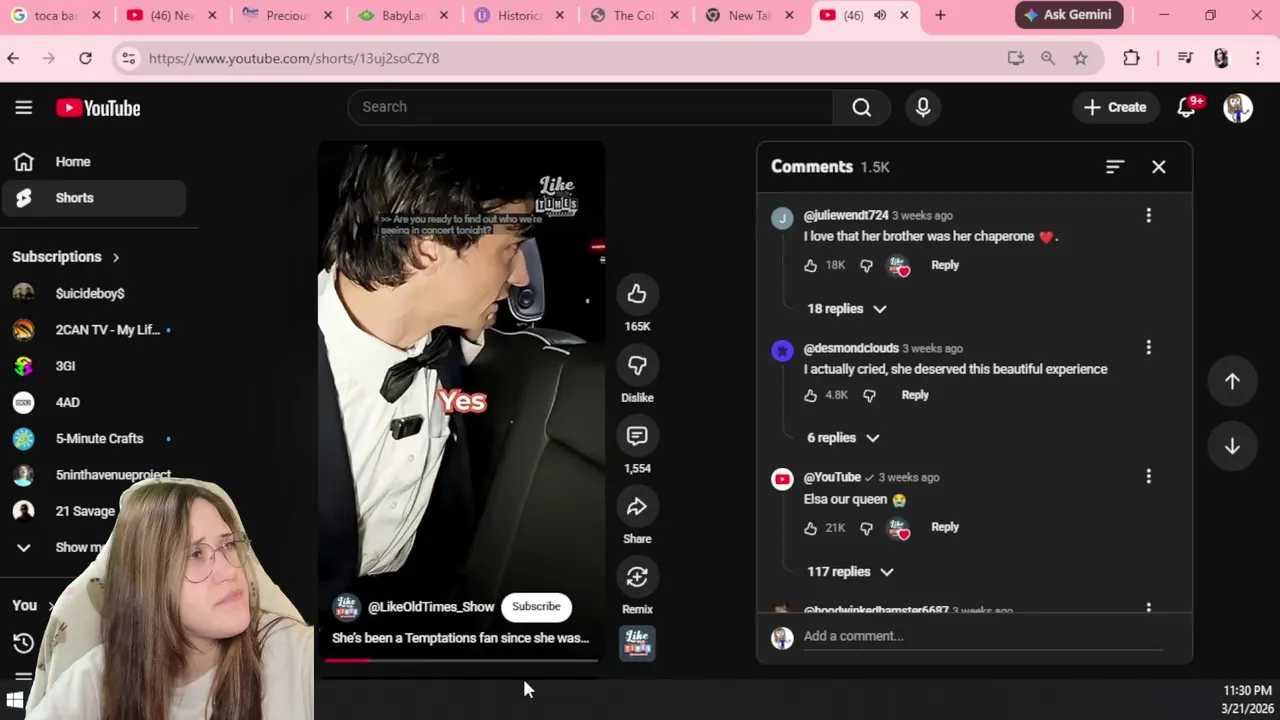
Task: Like the @YouTube comment
Action: click(x=810, y=527)
